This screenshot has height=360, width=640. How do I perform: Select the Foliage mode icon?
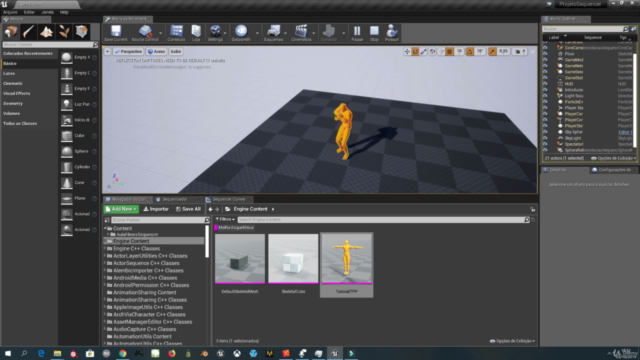[x=64, y=31]
